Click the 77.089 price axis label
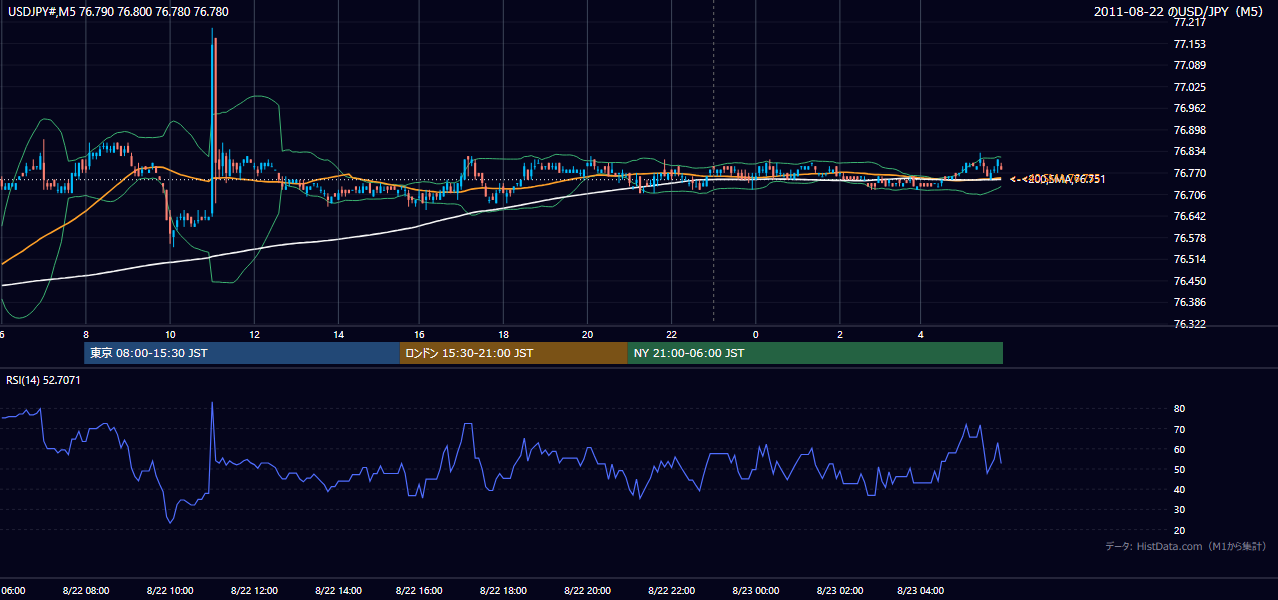The image size is (1278, 600). pyautogui.click(x=1189, y=66)
